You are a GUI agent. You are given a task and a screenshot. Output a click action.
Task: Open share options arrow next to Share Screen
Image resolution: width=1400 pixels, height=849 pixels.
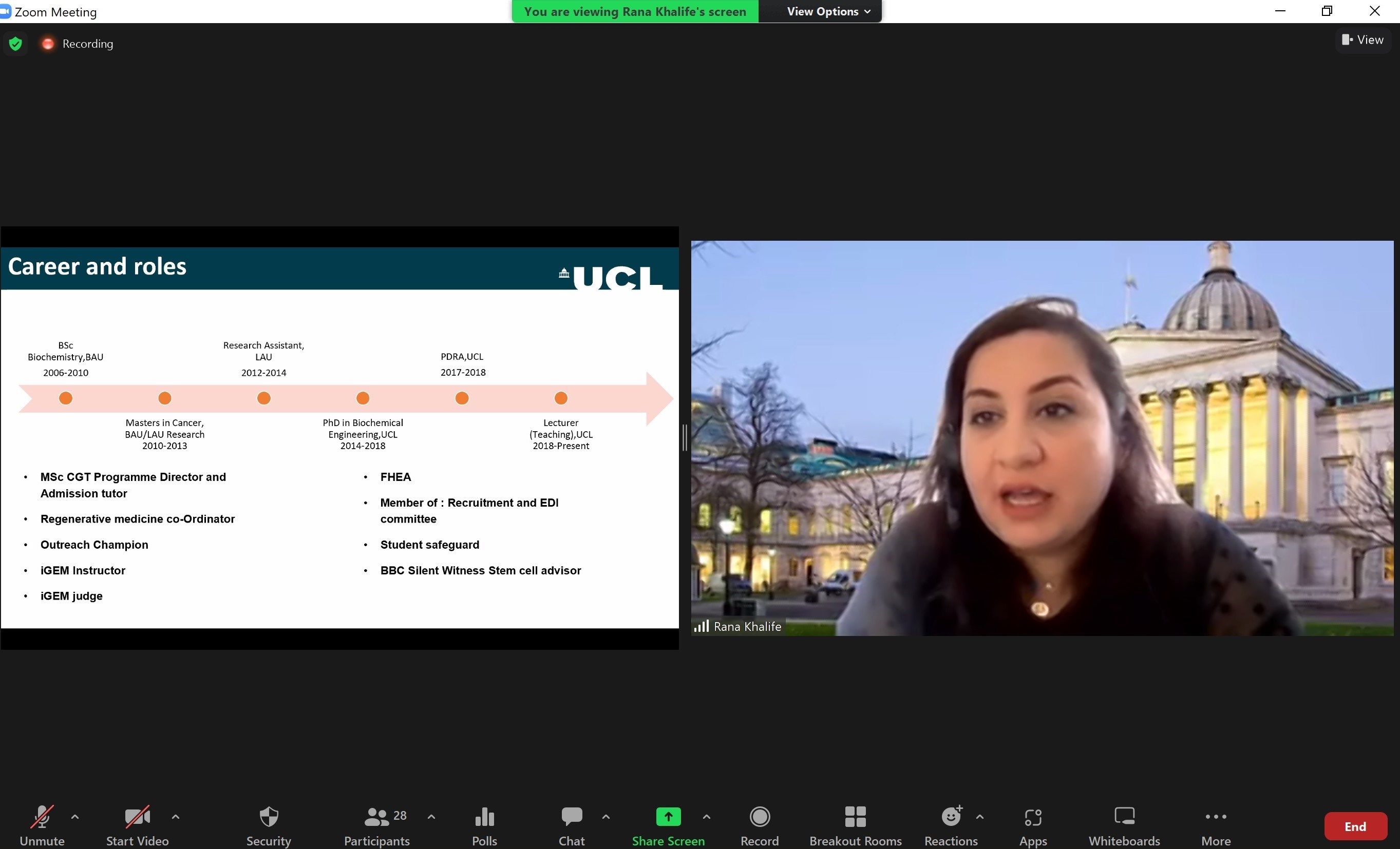click(x=706, y=817)
